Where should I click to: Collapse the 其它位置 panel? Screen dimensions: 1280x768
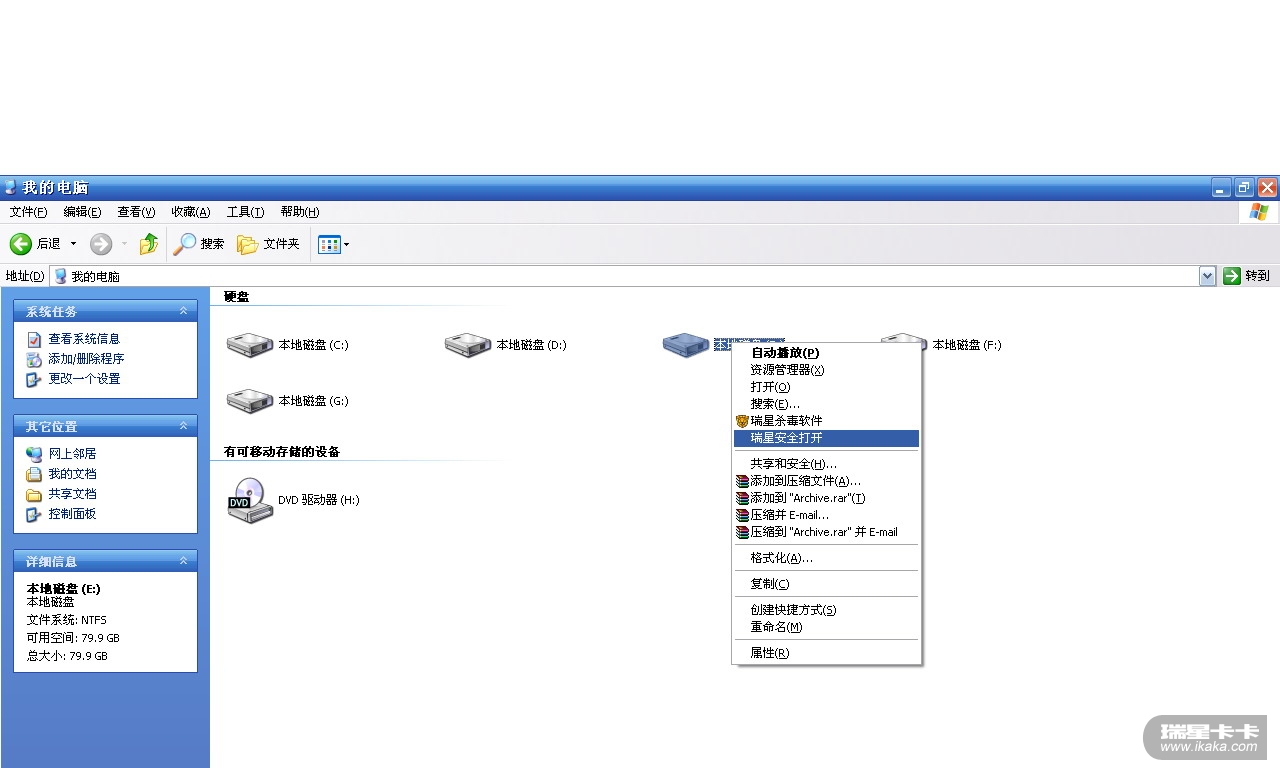(183, 427)
